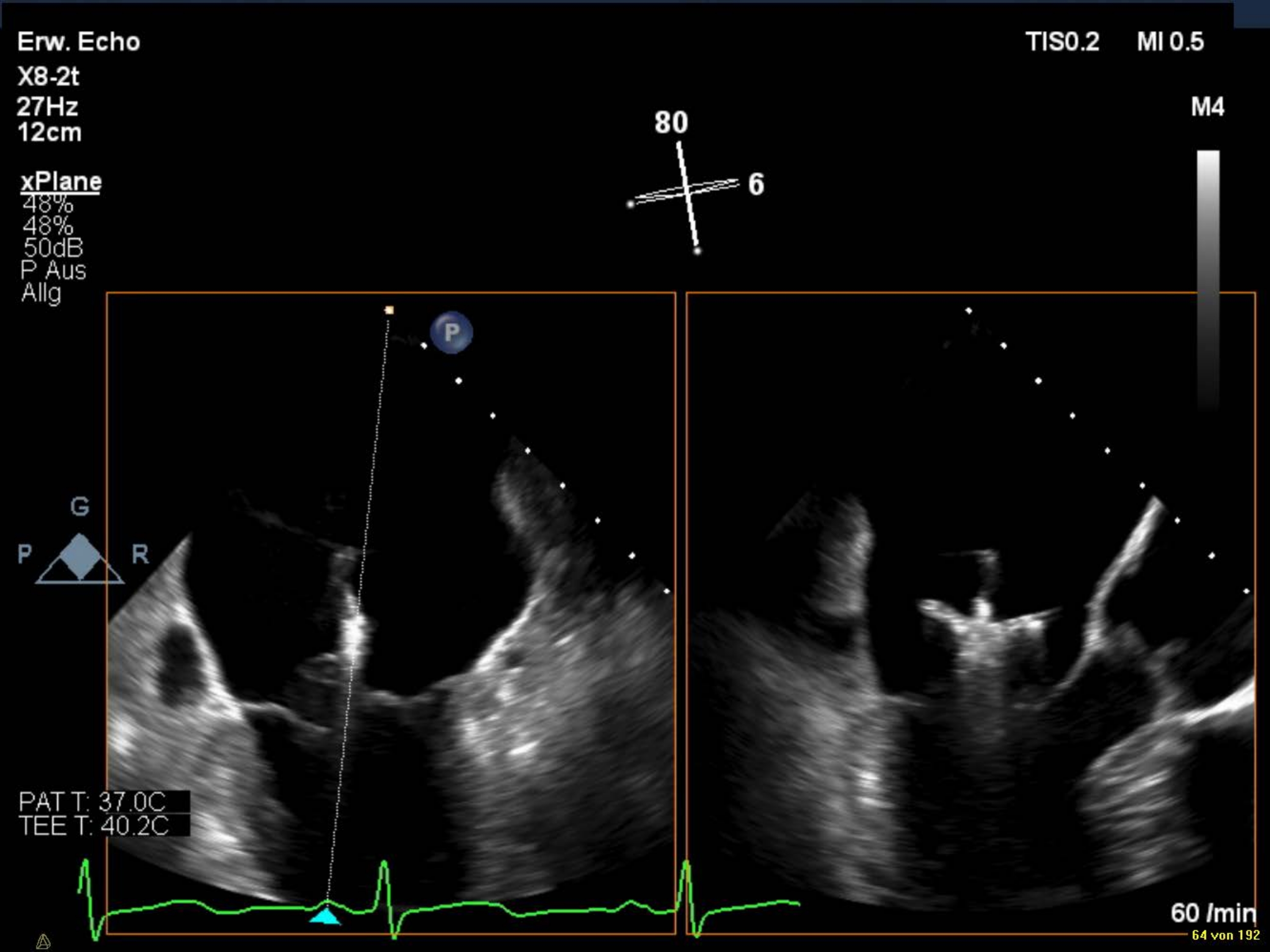Screen dimensions: 1270x952
Task: Click the 80 degree plane angle label
Action: (671, 122)
